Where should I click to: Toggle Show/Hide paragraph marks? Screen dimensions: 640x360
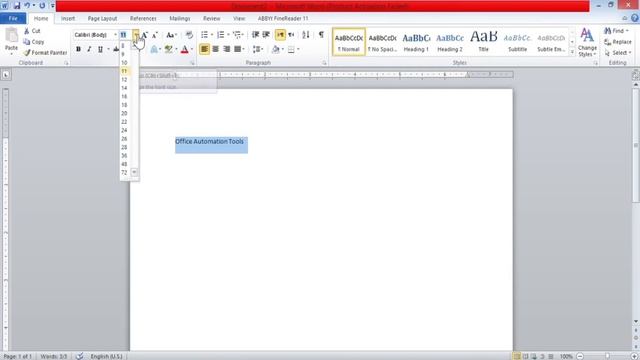[x=322, y=35]
